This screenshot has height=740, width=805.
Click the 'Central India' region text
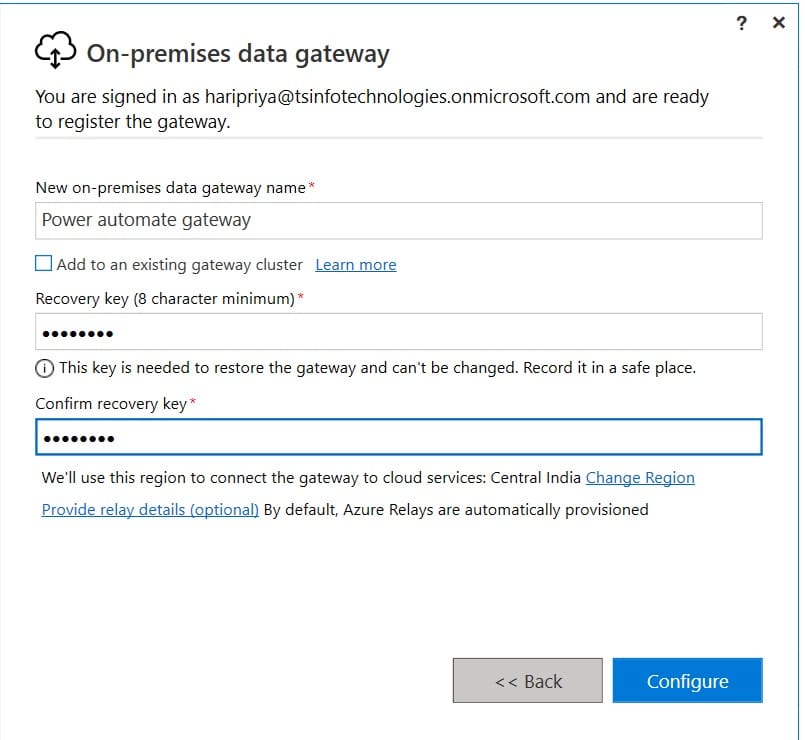[535, 478]
